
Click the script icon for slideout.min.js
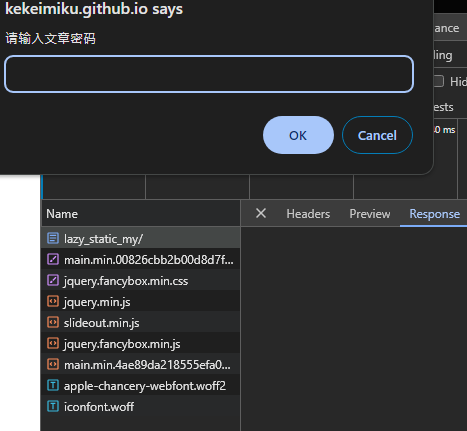point(53,322)
